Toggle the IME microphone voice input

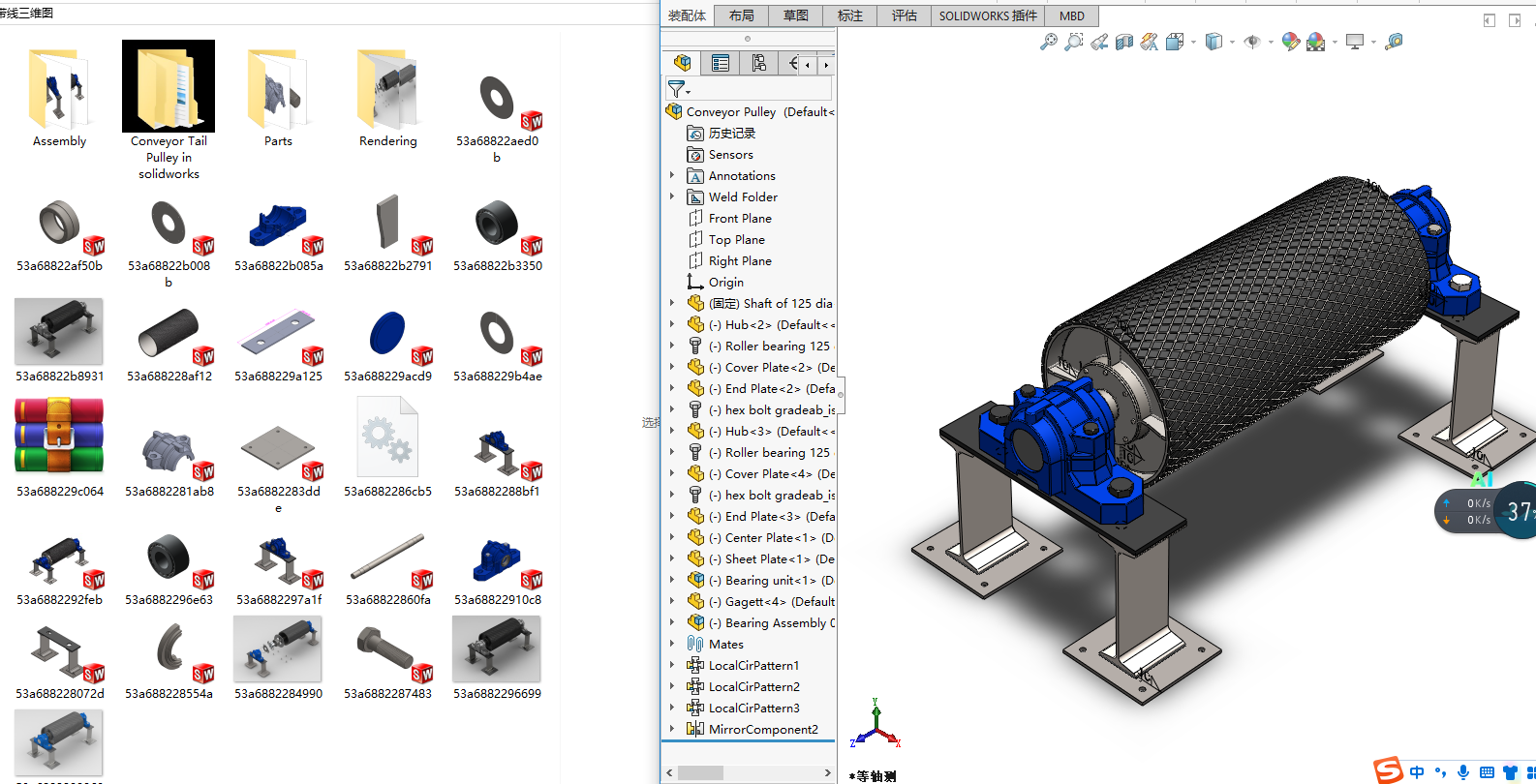(1462, 771)
